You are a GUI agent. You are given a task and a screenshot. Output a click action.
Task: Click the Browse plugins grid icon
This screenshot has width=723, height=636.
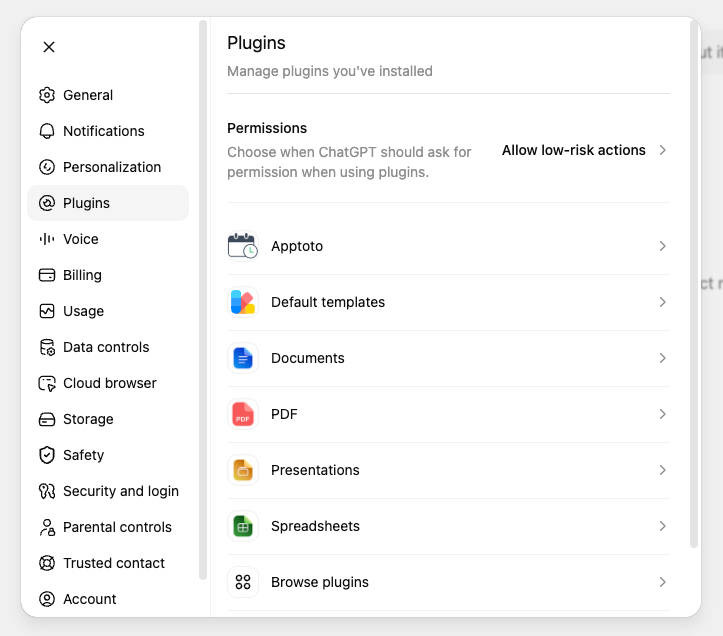[243, 582]
